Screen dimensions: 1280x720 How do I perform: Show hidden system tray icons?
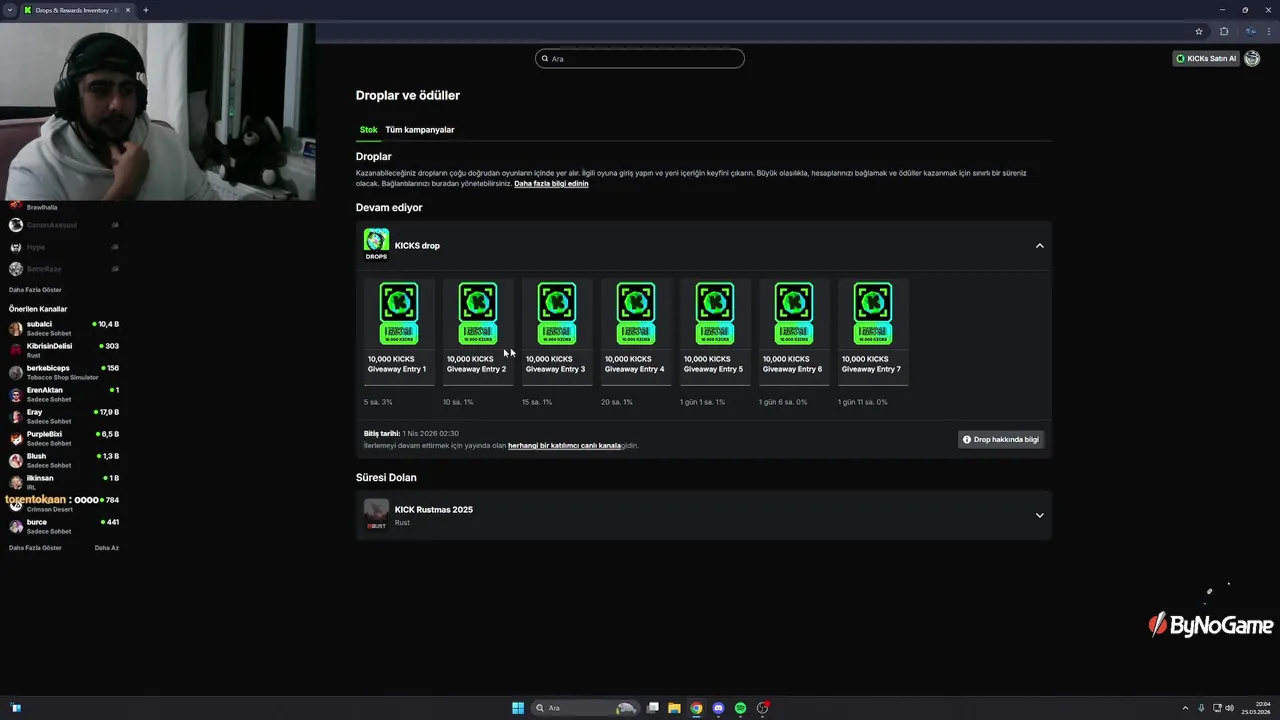tap(1186, 708)
